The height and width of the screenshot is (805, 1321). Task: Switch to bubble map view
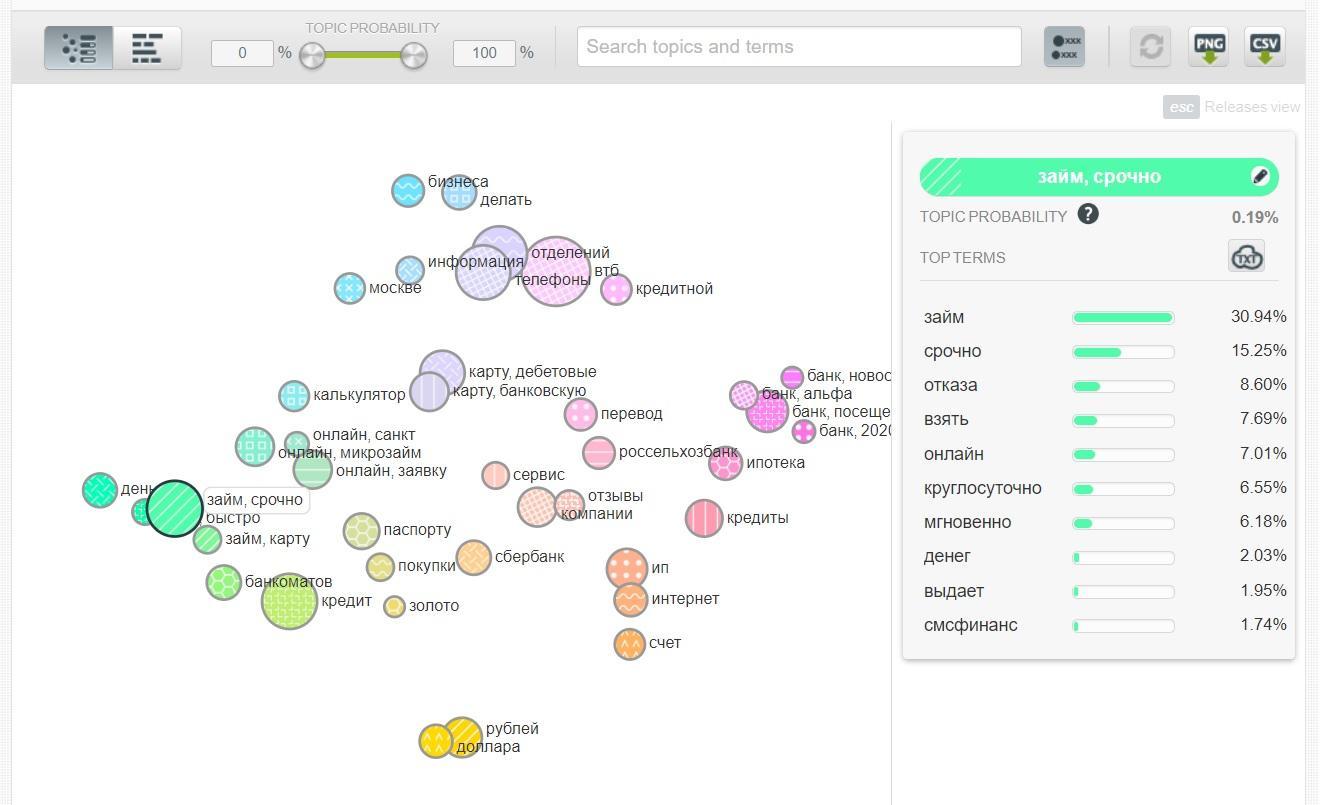point(79,48)
